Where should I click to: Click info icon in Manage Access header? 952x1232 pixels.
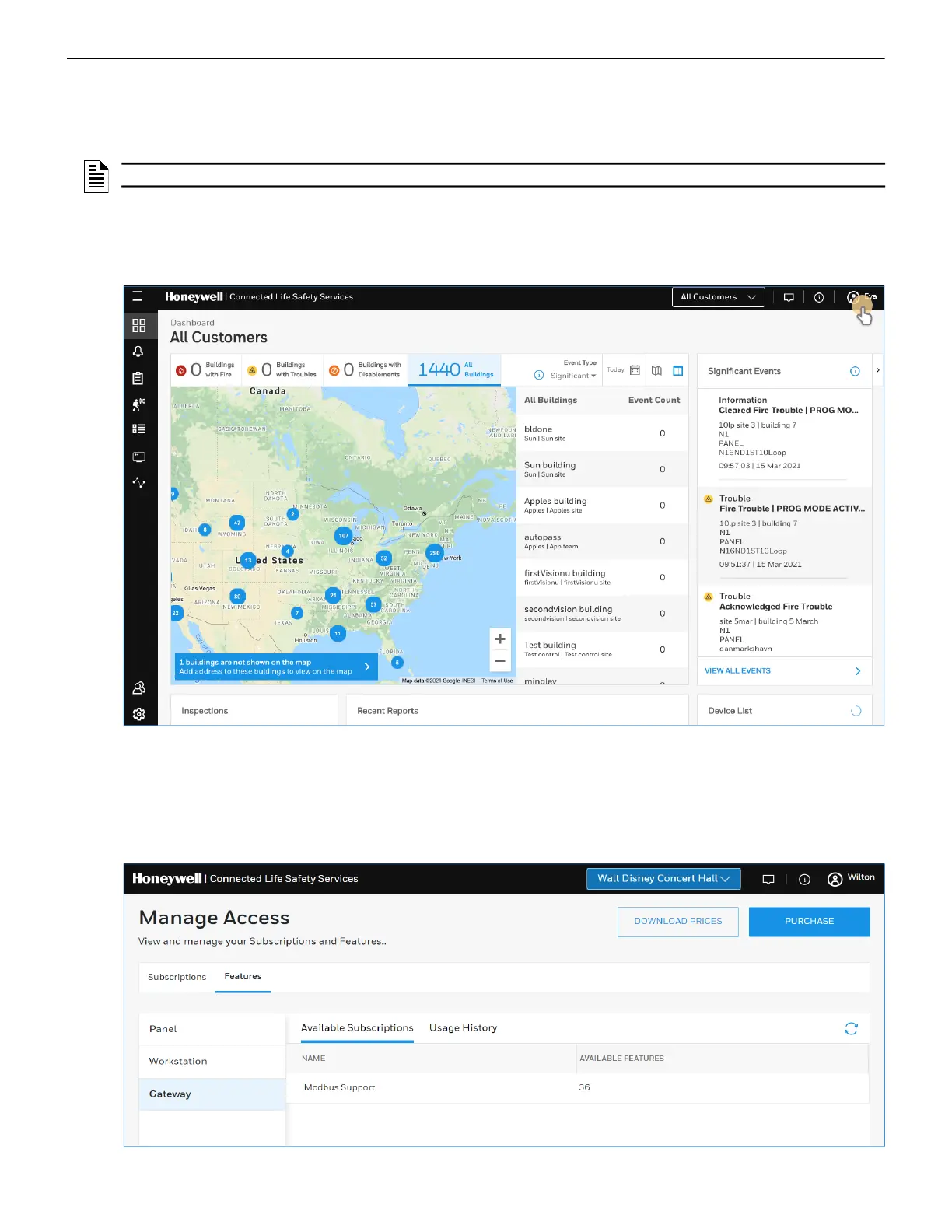805,879
